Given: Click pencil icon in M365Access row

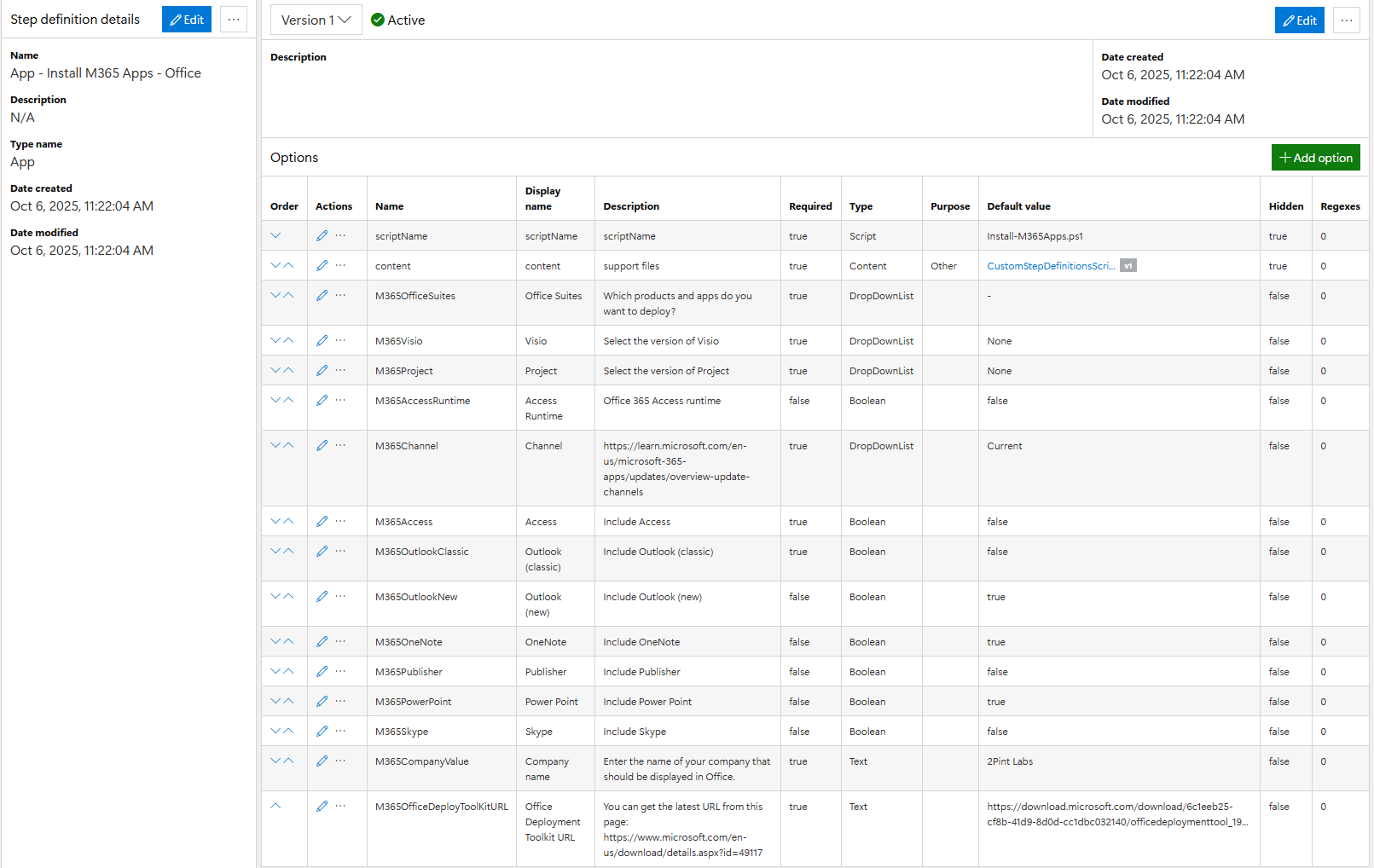Looking at the screenshot, I should (x=322, y=521).
